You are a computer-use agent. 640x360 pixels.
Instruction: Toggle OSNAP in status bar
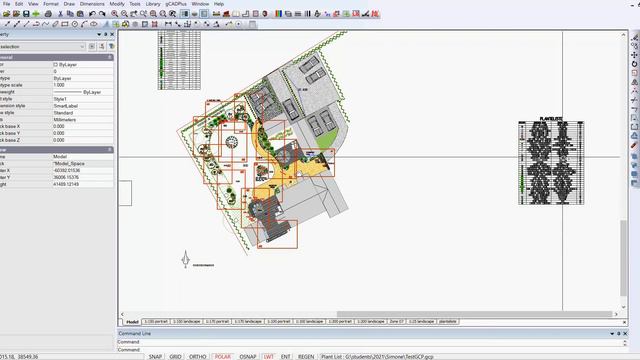point(247,357)
